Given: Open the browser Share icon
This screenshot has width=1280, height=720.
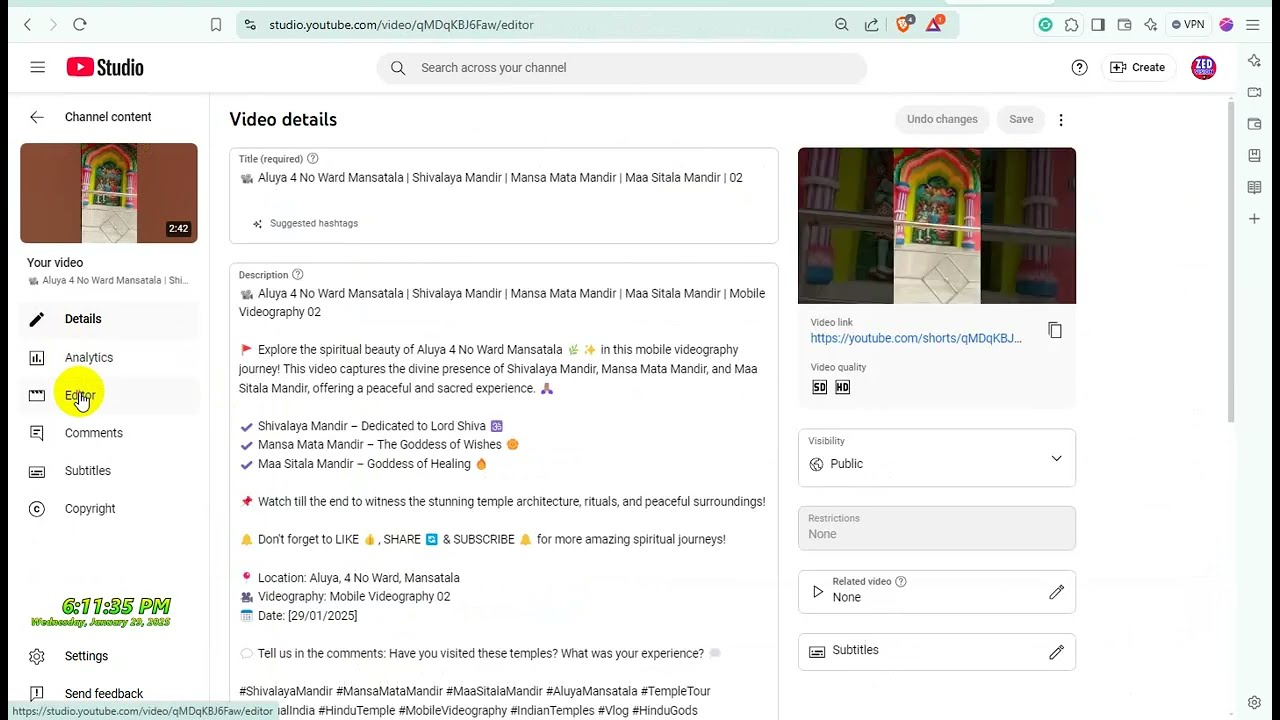Looking at the screenshot, I should pos(872,24).
